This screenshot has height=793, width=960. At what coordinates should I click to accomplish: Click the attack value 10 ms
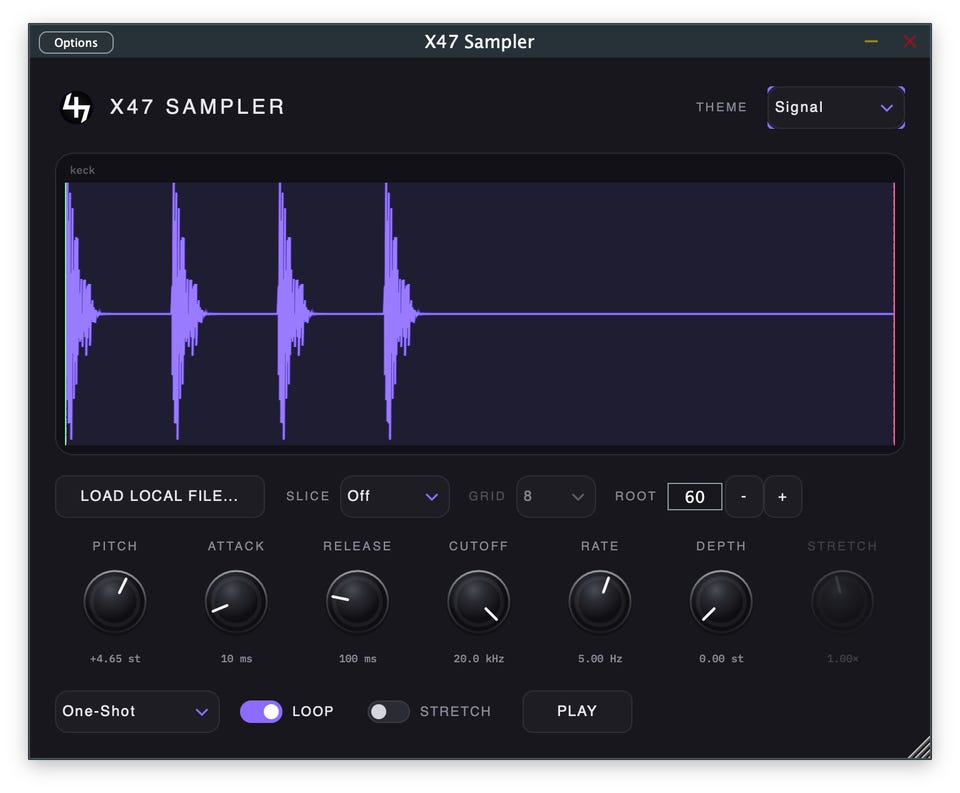tap(236, 659)
